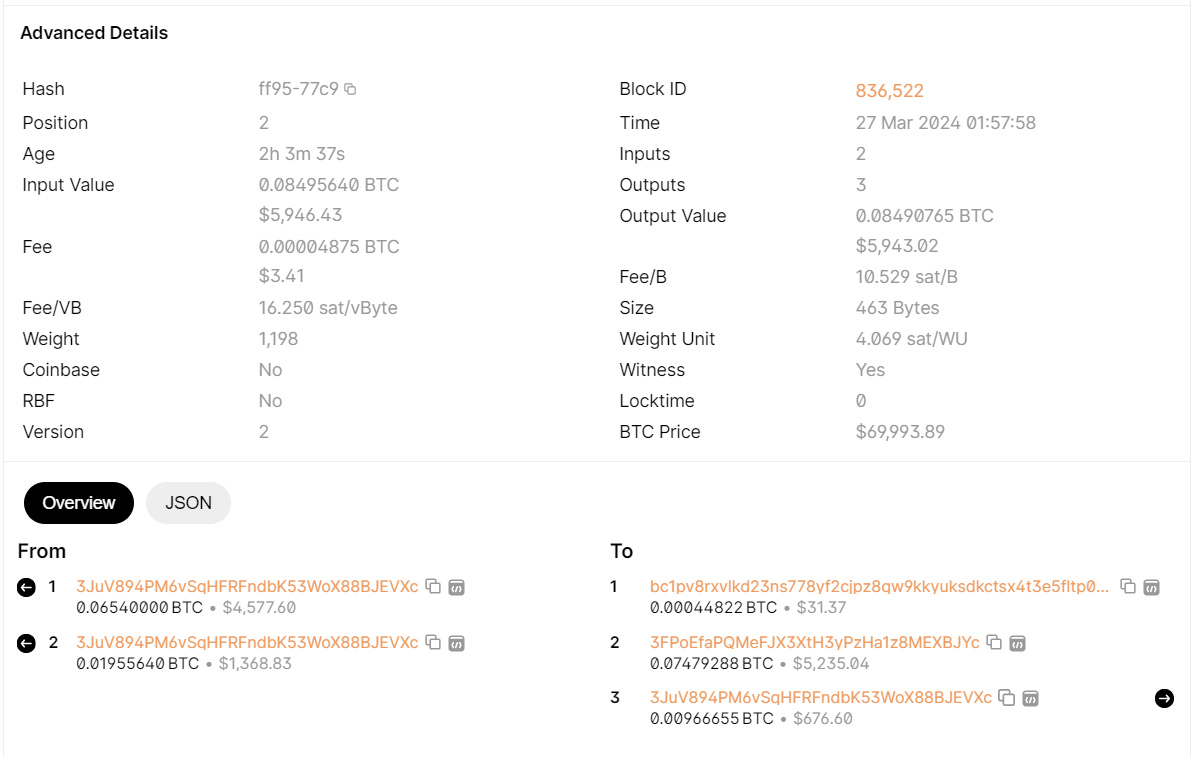1192x757 pixels.
Task: Copy the third output address
Action: pyautogui.click(x=1004, y=697)
